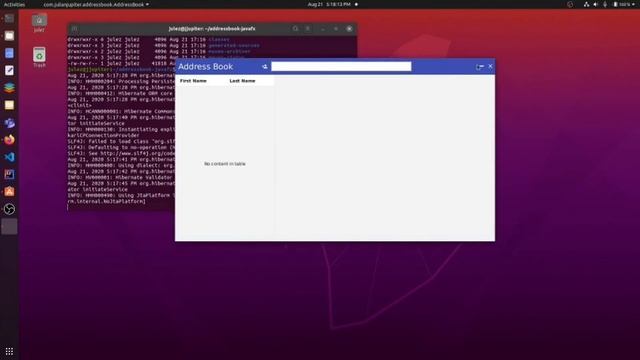Open the terminal icon in the dock
The image size is (640, 360).
click(9, 18)
